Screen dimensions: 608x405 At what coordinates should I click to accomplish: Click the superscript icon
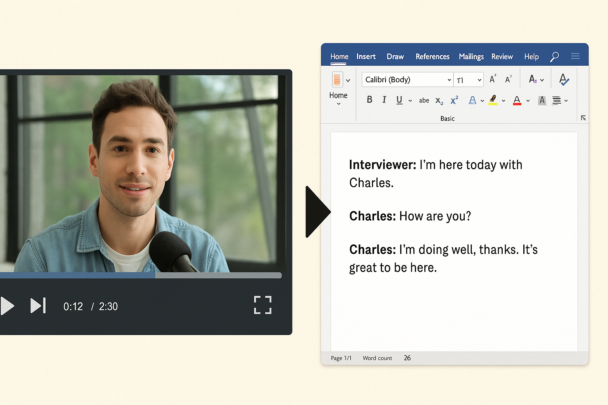pos(454,100)
